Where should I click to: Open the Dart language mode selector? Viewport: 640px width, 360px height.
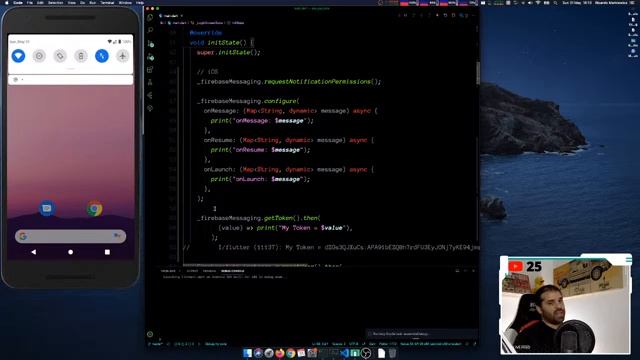pos(372,344)
